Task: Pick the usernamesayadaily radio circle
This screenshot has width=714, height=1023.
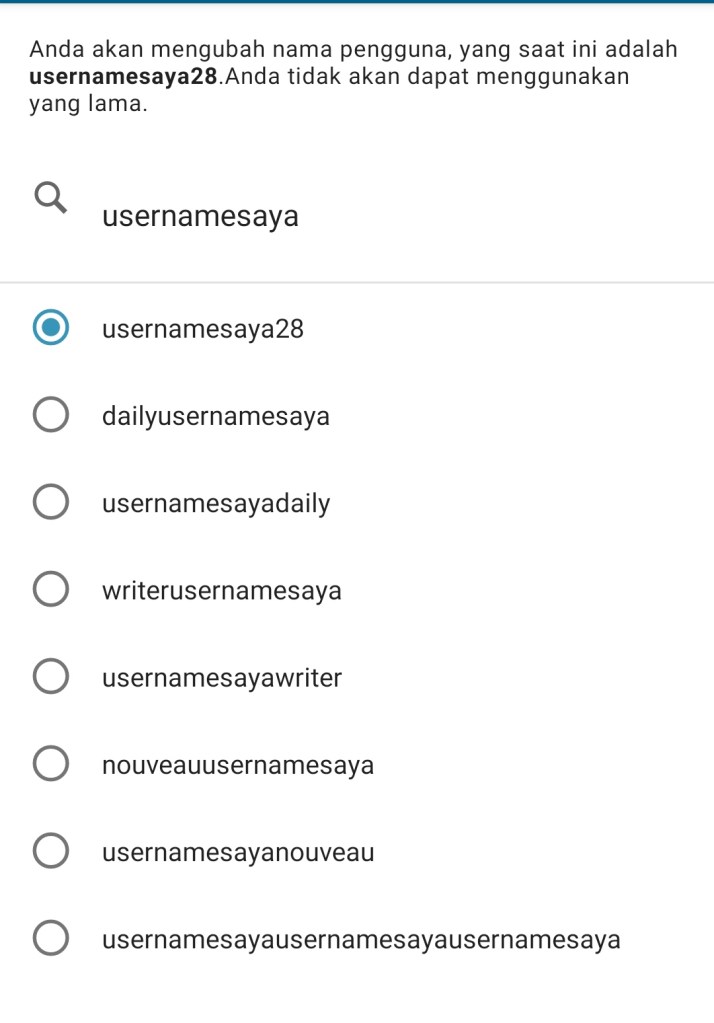Action: point(51,503)
